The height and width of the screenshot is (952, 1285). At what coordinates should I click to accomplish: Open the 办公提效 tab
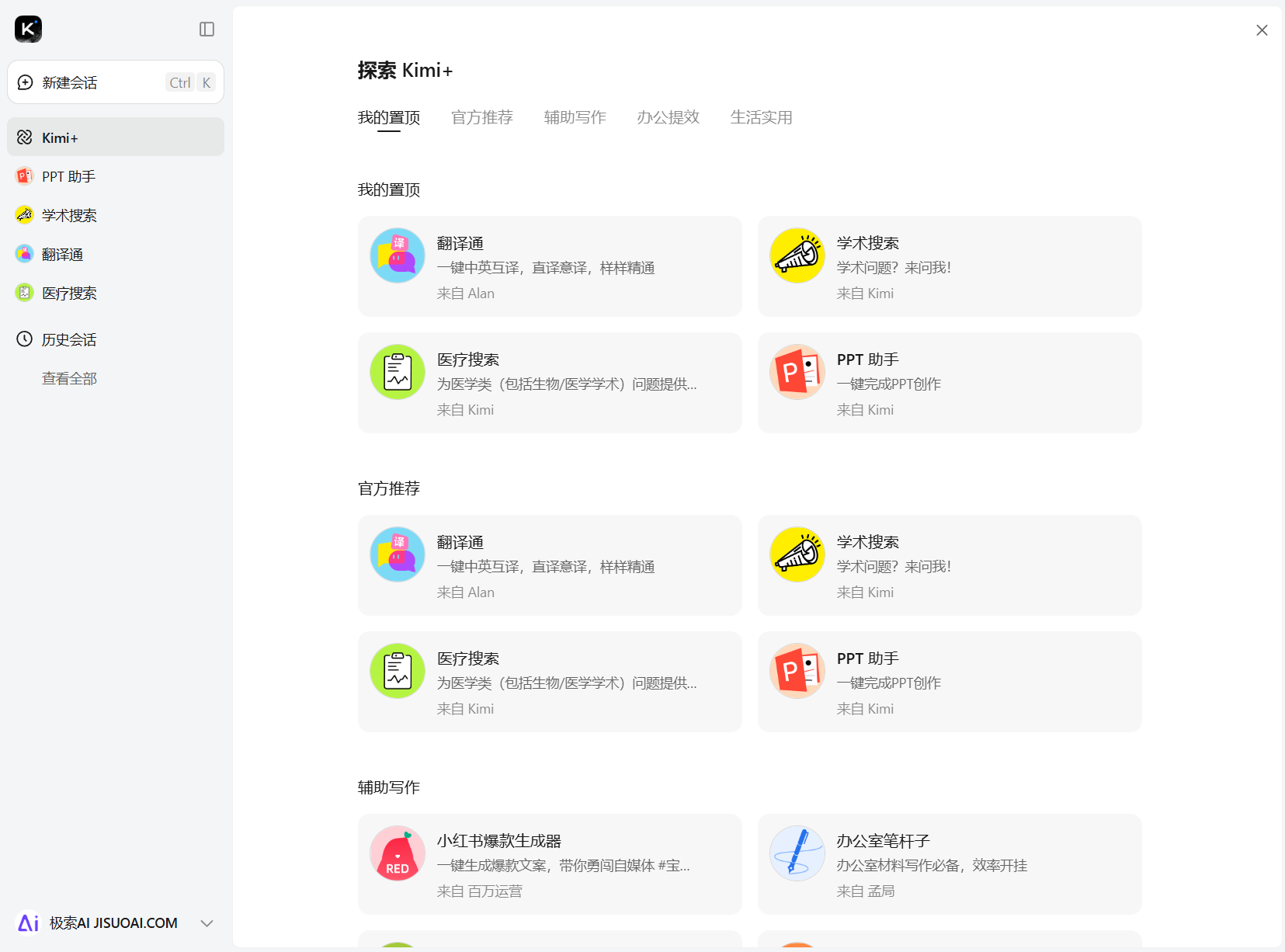pos(668,117)
